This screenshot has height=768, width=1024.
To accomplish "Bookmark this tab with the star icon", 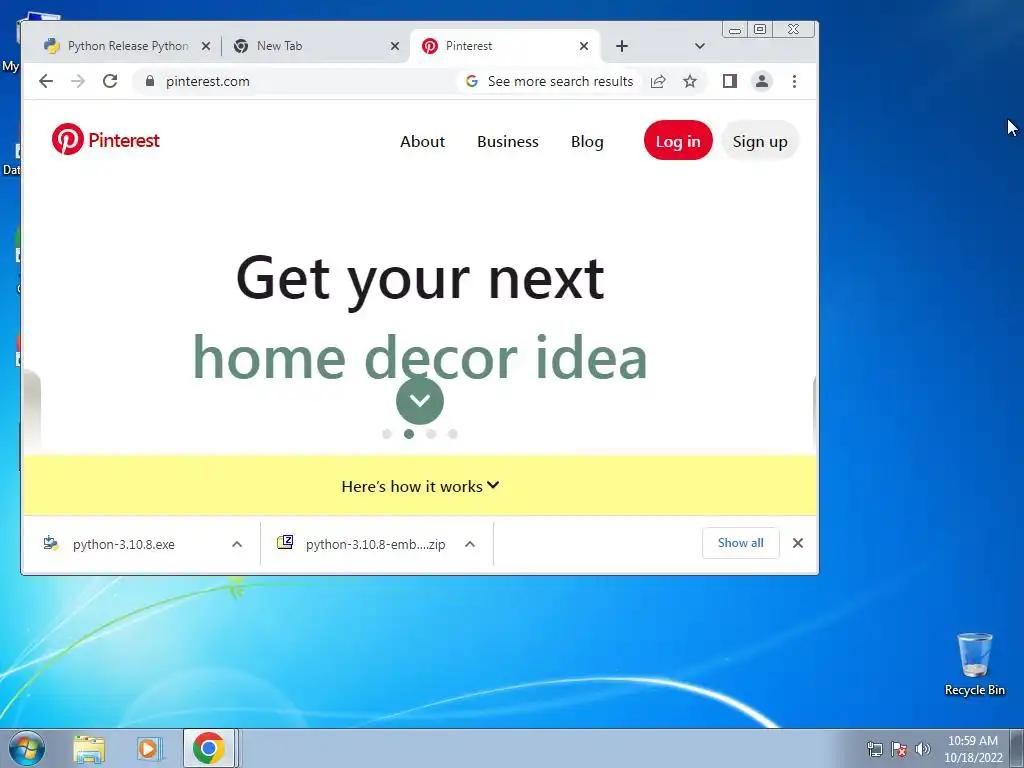I will pos(690,81).
